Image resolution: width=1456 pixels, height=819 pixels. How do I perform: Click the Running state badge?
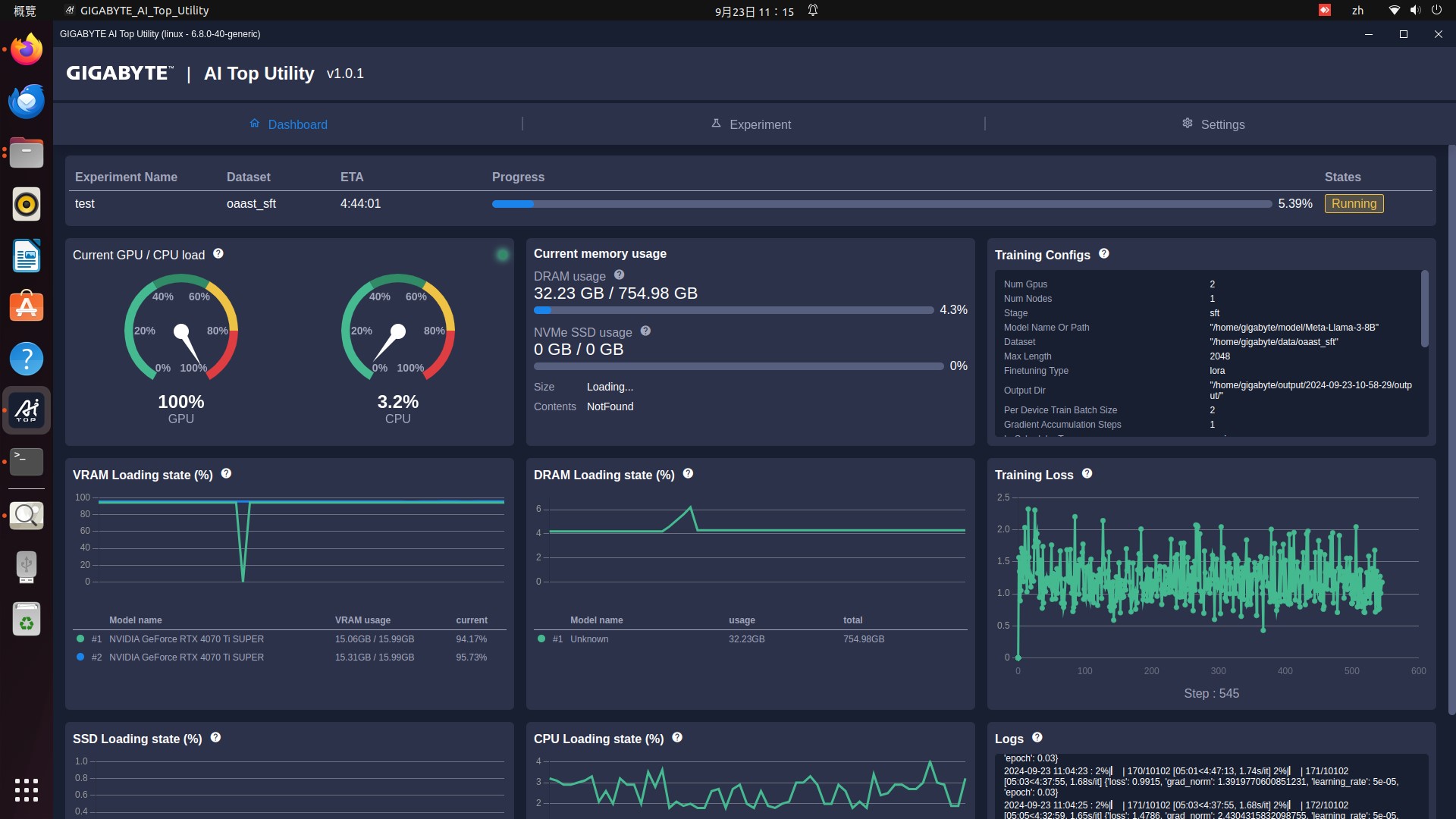click(1354, 203)
